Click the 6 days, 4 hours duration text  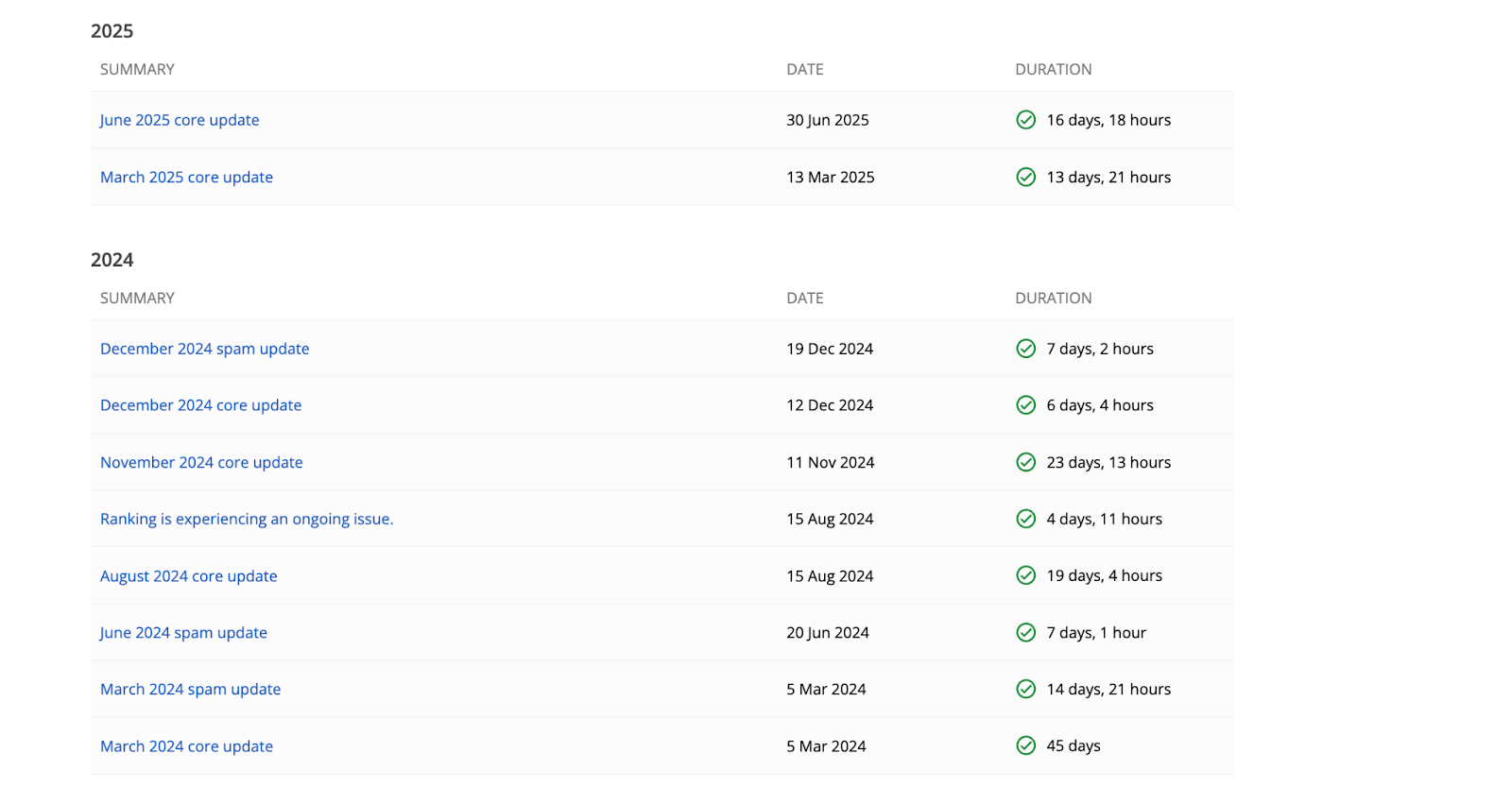(x=1100, y=405)
